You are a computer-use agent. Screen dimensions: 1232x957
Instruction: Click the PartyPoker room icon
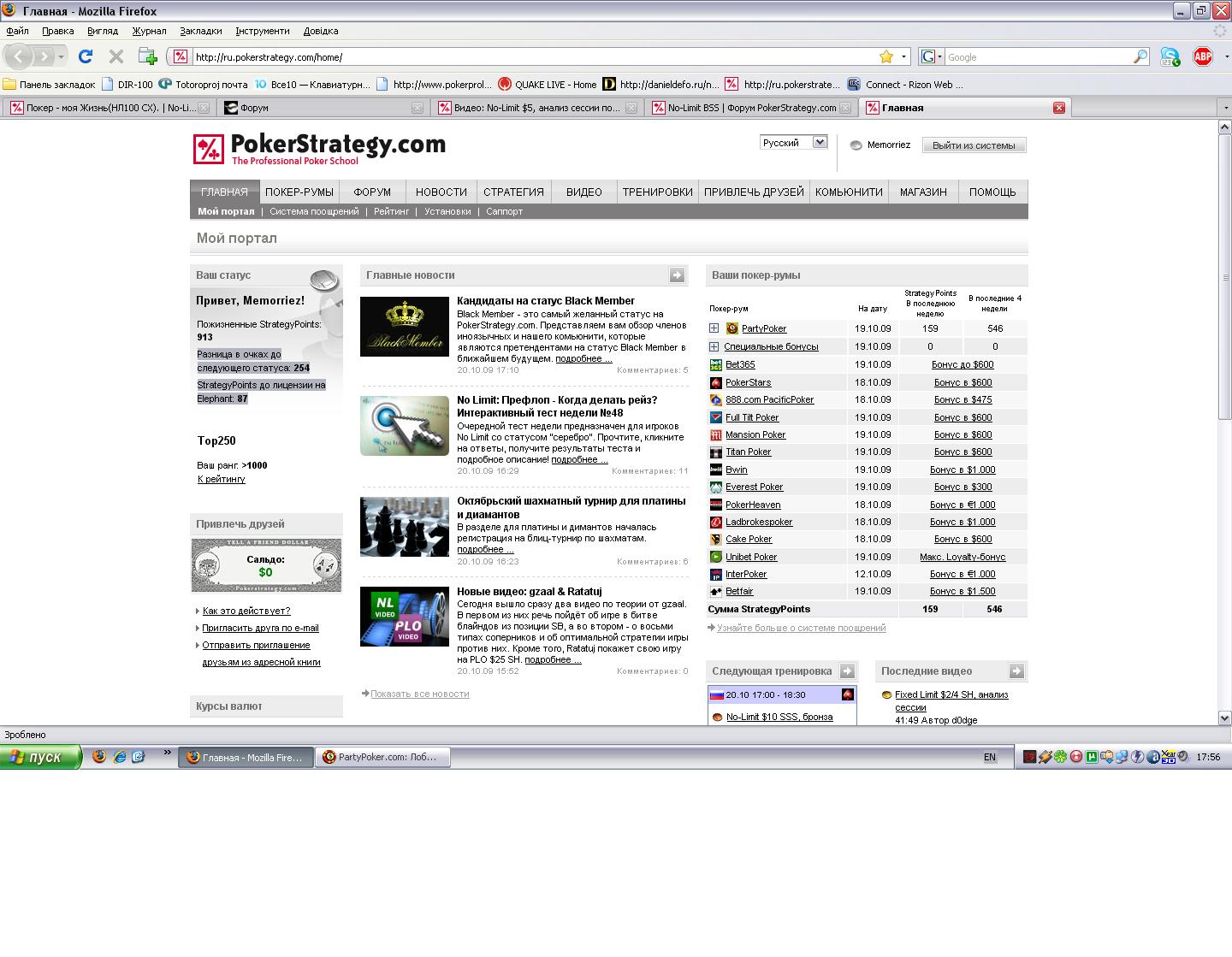point(732,328)
